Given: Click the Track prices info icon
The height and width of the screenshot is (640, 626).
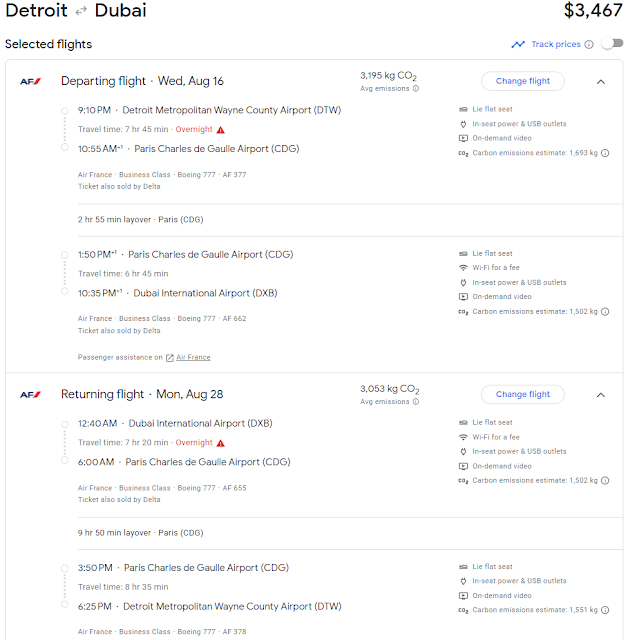Looking at the screenshot, I should pos(588,44).
